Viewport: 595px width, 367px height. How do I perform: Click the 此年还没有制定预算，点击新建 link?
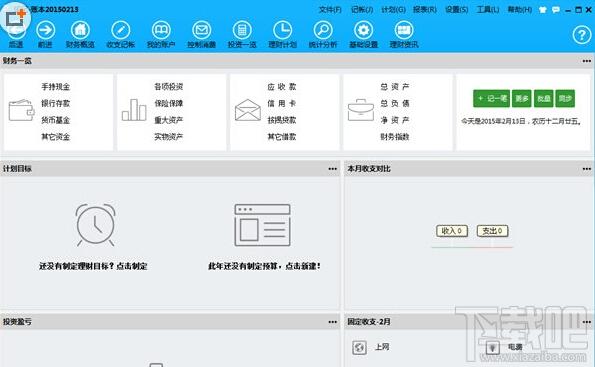click(x=264, y=266)
